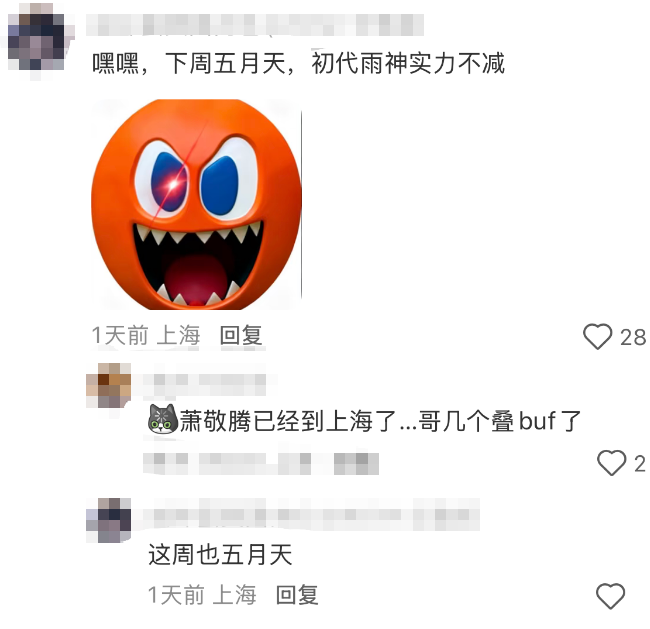This screenshot has height=629, width=650.
Task: Open avatar of the 萧敬腾 reply author
Action: coord(109,385)
